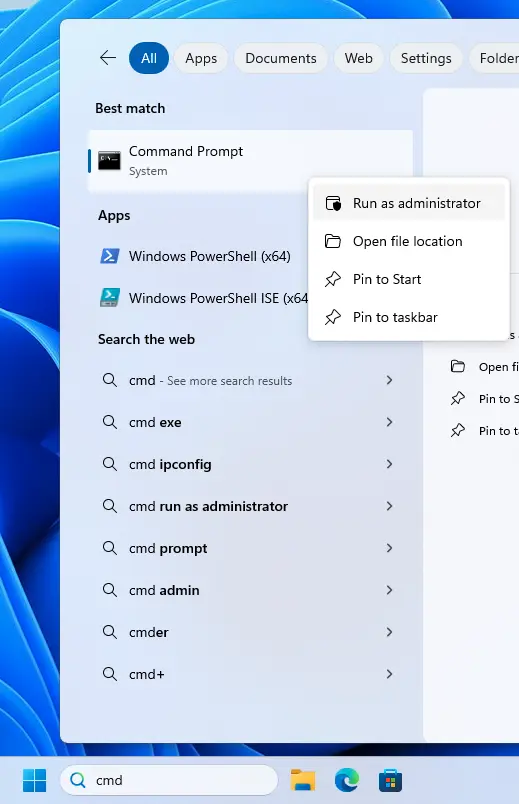This screenshot has width=519, height=804.
Task: Expand the 'cmd admin' suggestion chevron
Action: pyautogui.click(x=389, y=591)
